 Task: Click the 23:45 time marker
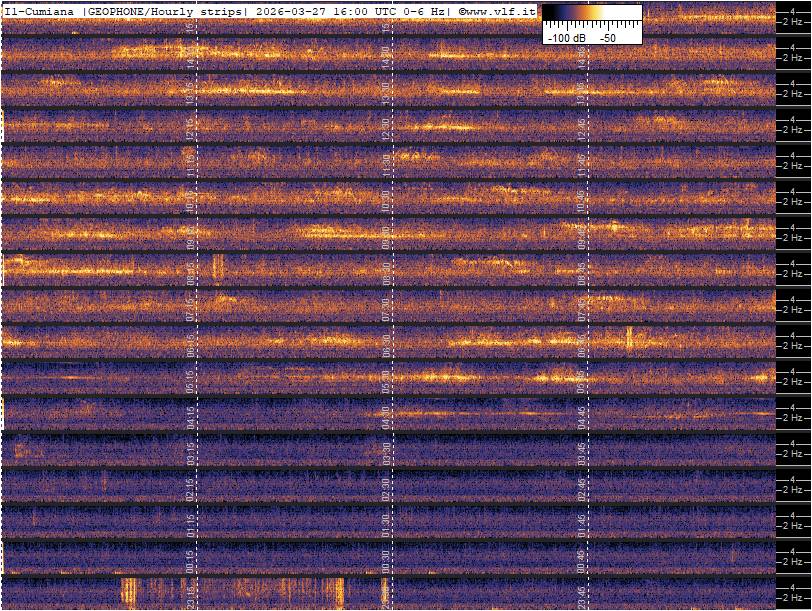tap(581, 594)
